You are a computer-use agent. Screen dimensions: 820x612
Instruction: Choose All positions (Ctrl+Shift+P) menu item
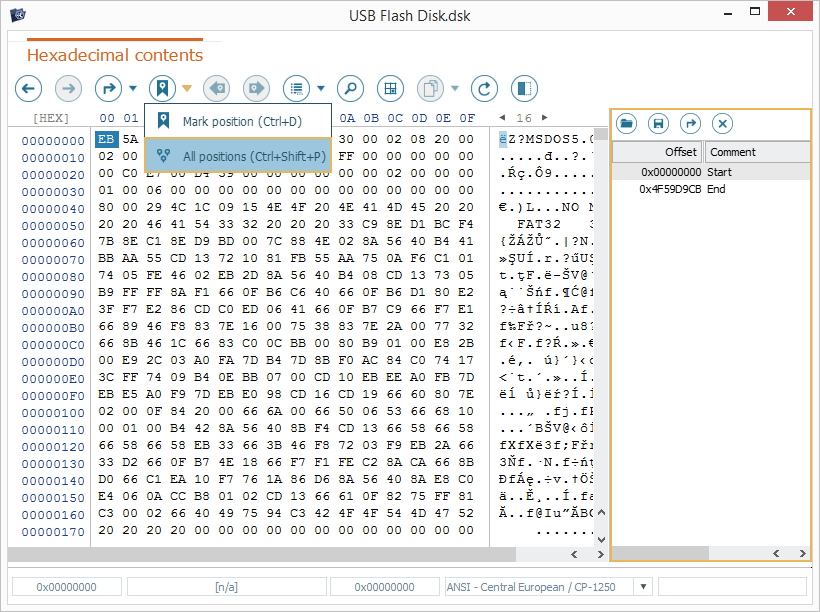pyautogui.click(x=238, y=156)
